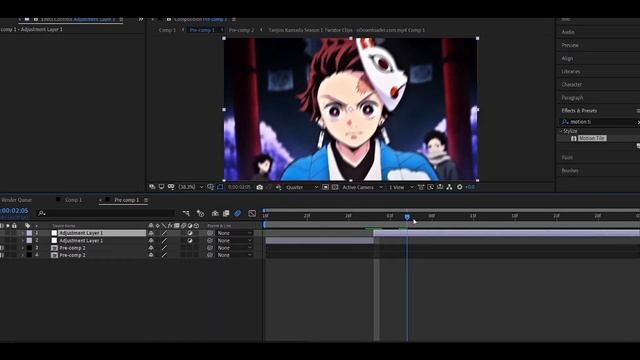Select the Pre-comp 2 layer in row 4
Image resolution: width=640 pixels, height=360 pixels.
pyautogui.click(x=72, y=255)
